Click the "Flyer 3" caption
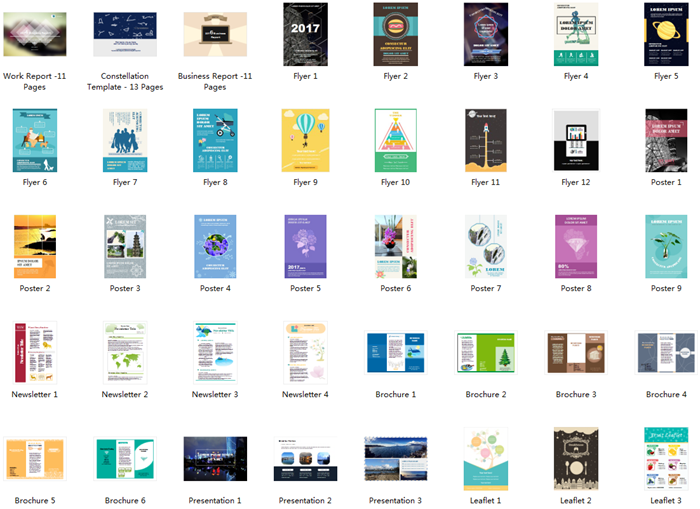 click(486, 76)
